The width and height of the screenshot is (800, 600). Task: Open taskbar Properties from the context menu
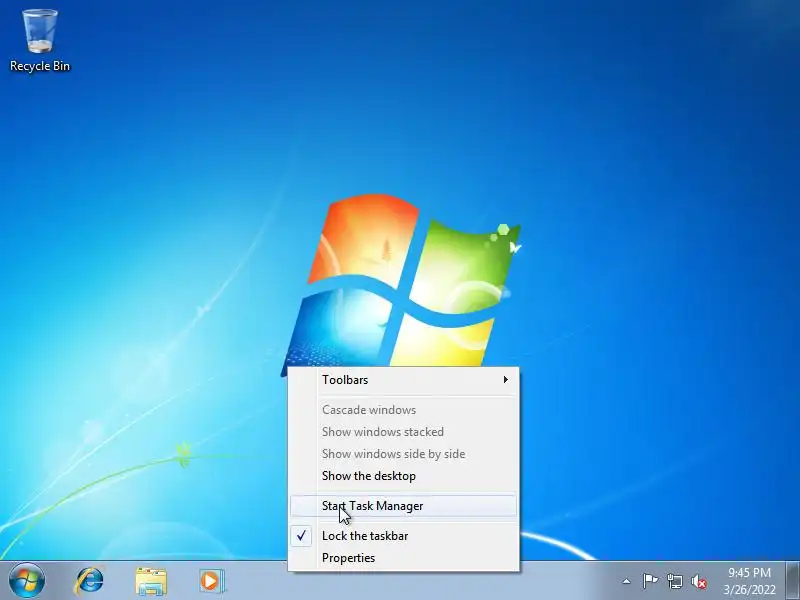(404, 558)
